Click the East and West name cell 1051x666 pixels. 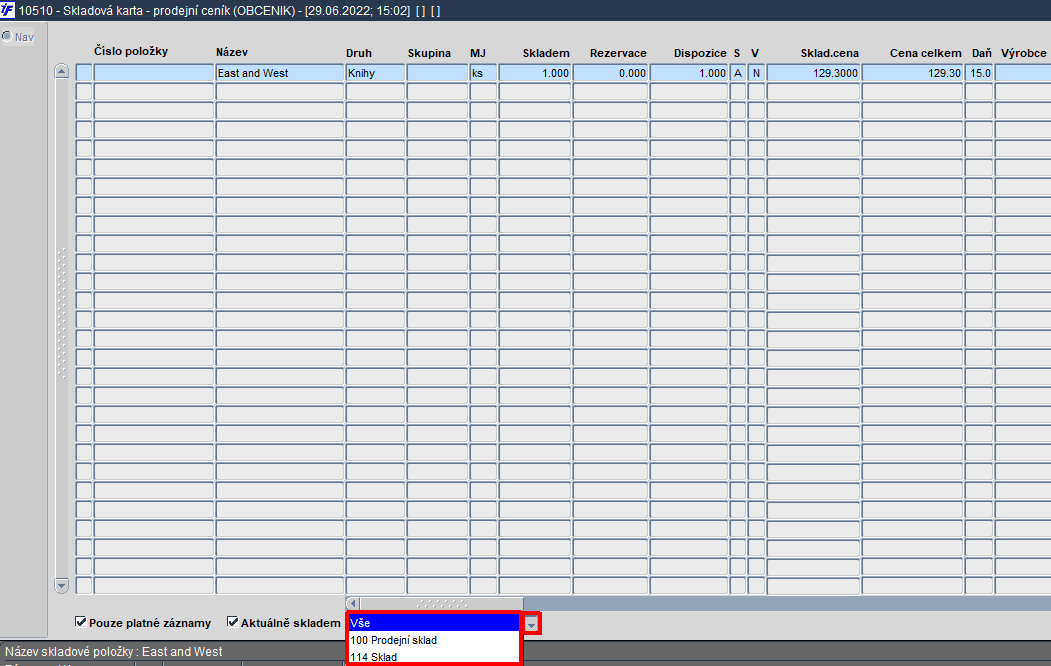pyautogui.click(x=280, y=73)
